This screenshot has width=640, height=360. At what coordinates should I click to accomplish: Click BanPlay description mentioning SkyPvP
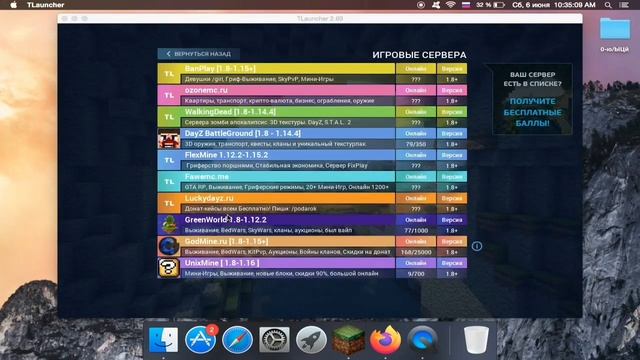[x=259, y=79]
